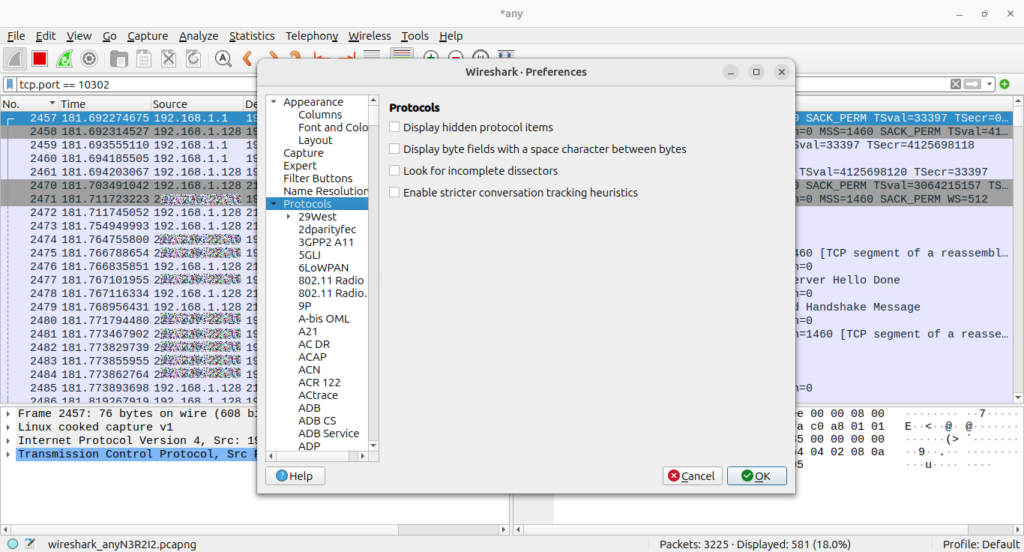Close the capture file X document icon
1024x552 pixels.
click(168, 59)
